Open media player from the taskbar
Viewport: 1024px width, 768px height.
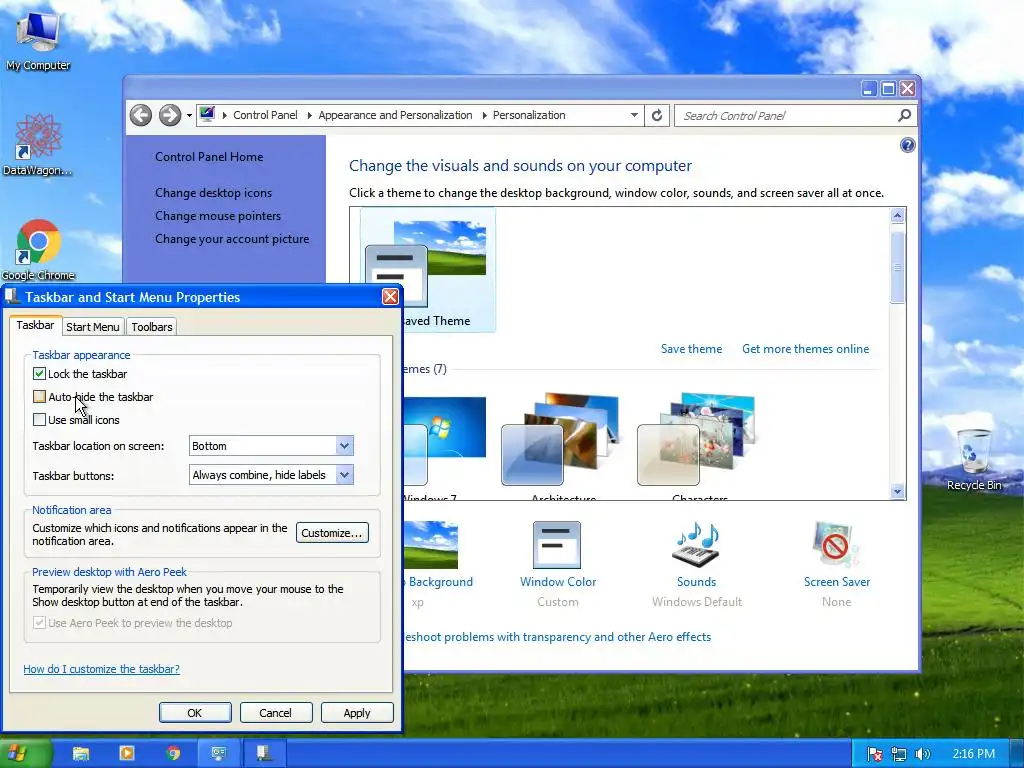coord(127,754)
